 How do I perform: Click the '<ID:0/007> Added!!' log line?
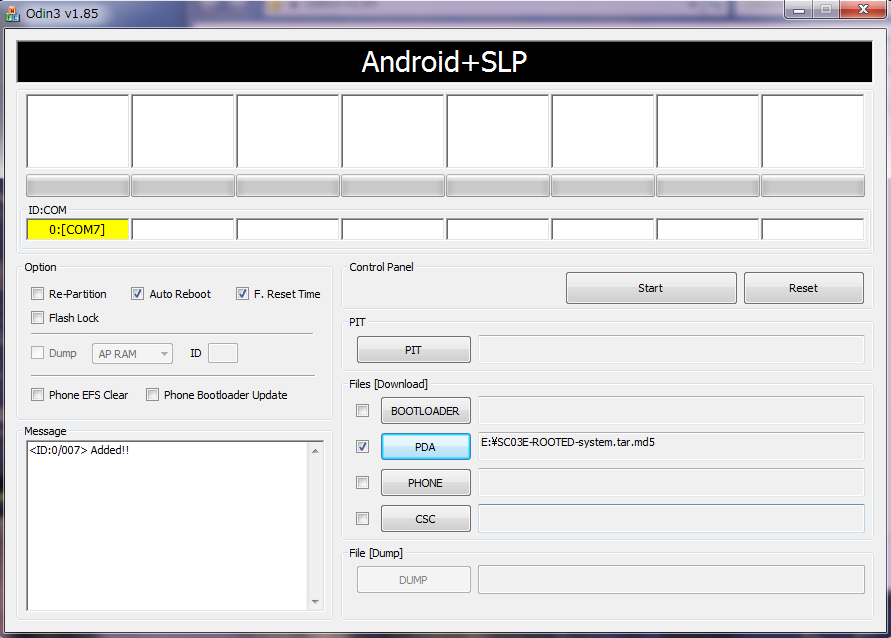(x=80, y=450)
